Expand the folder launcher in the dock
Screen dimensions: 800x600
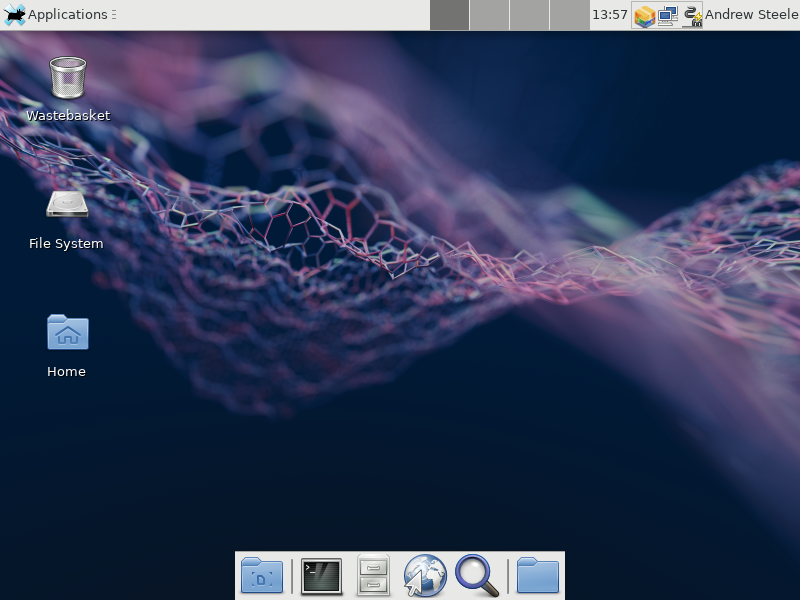pos(538,576)
